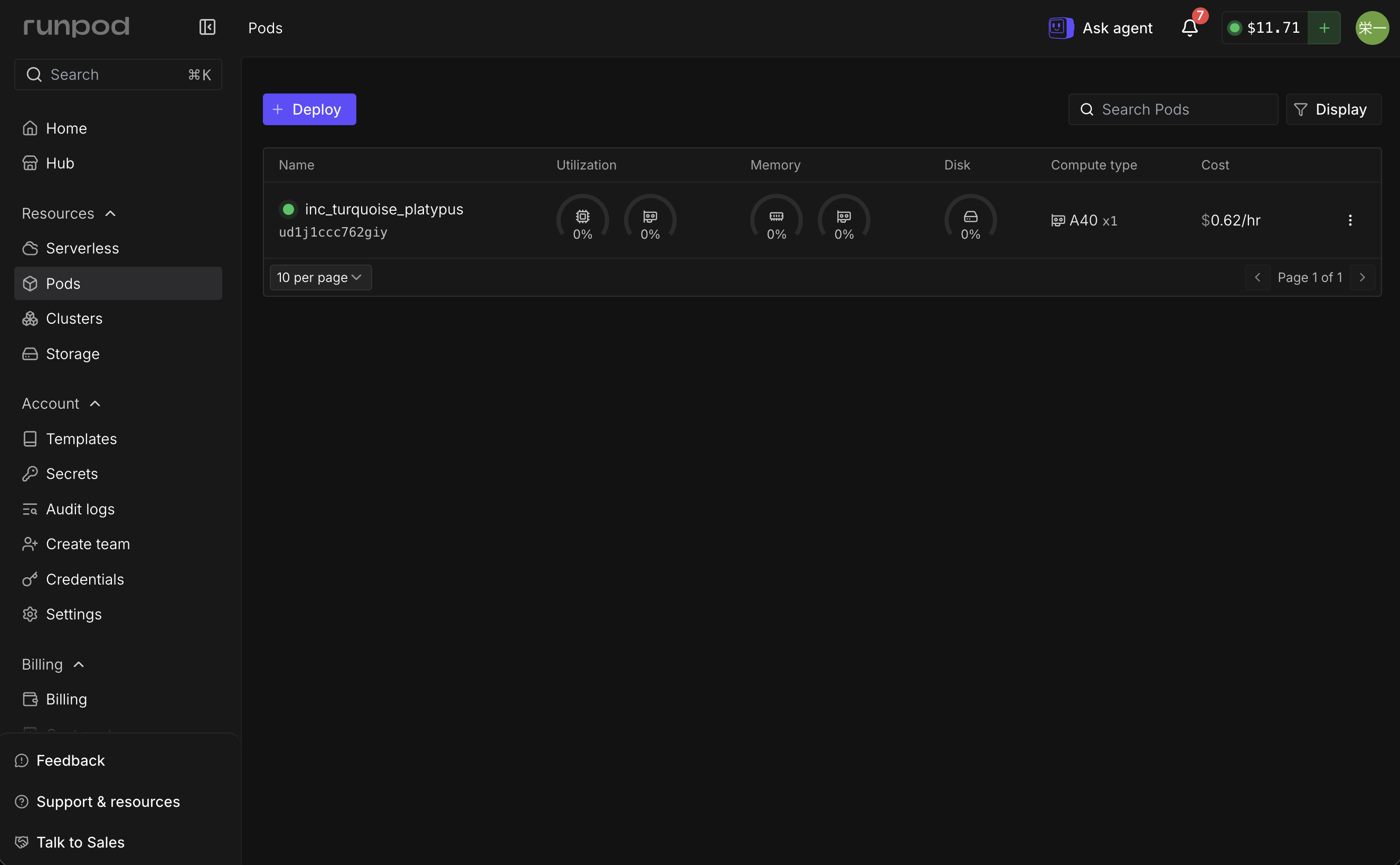Open Templates page

coord(118,439)
